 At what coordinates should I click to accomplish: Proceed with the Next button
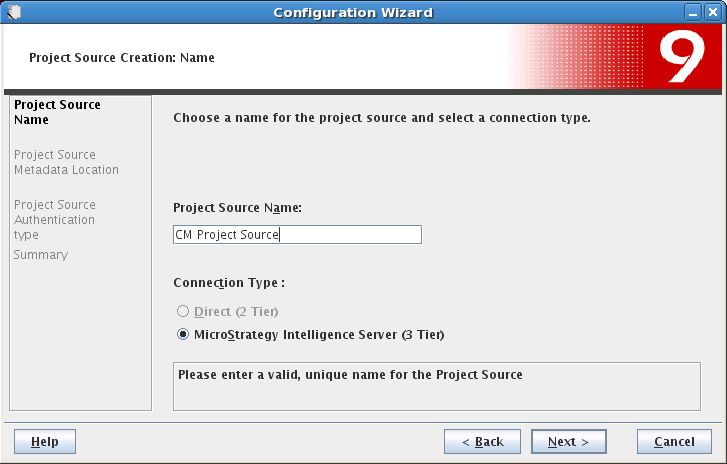[x=568, y=442]
